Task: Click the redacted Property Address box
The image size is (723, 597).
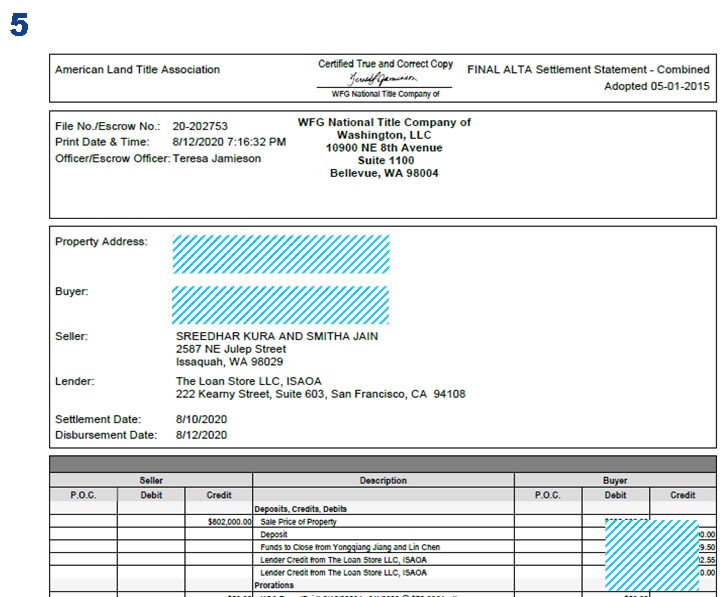Action: click(x=281, y=254)
